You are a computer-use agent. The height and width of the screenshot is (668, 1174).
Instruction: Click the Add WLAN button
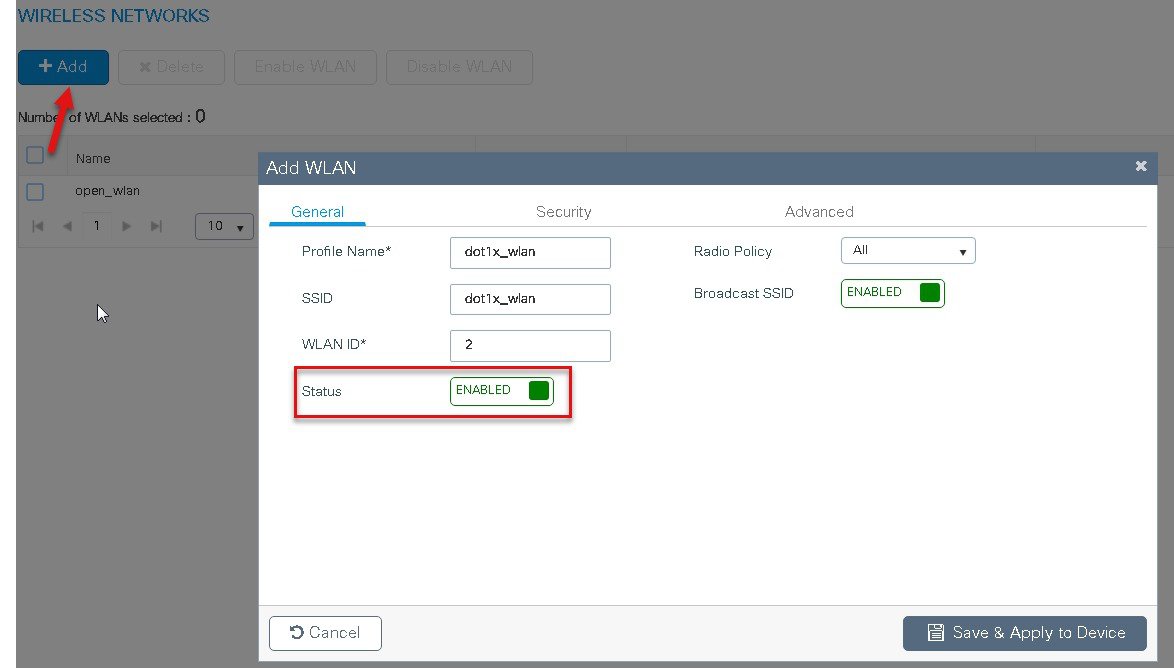click(x=63, y=67)
